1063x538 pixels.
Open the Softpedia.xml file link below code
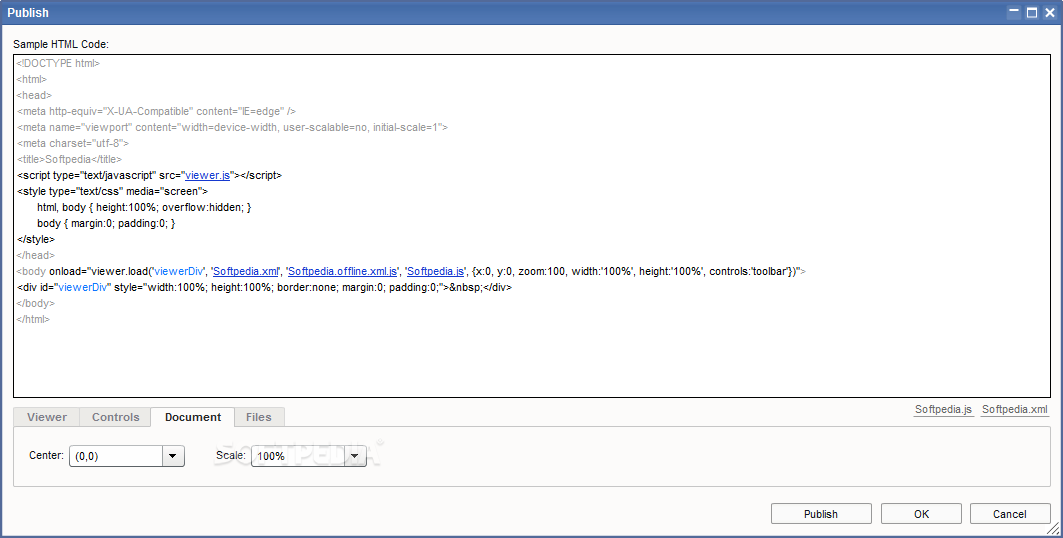(1015, 409)
